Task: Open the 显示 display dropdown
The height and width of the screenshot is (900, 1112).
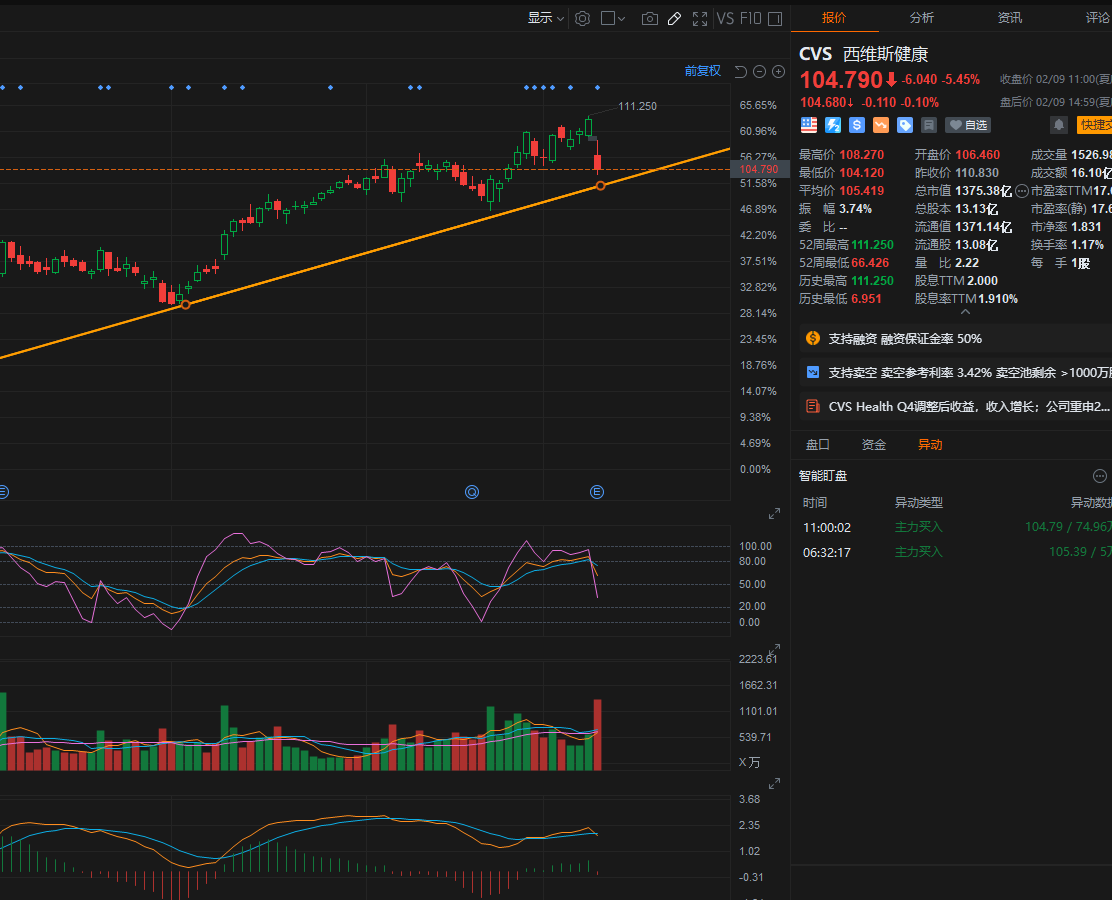Action: [x=545, y=18]
